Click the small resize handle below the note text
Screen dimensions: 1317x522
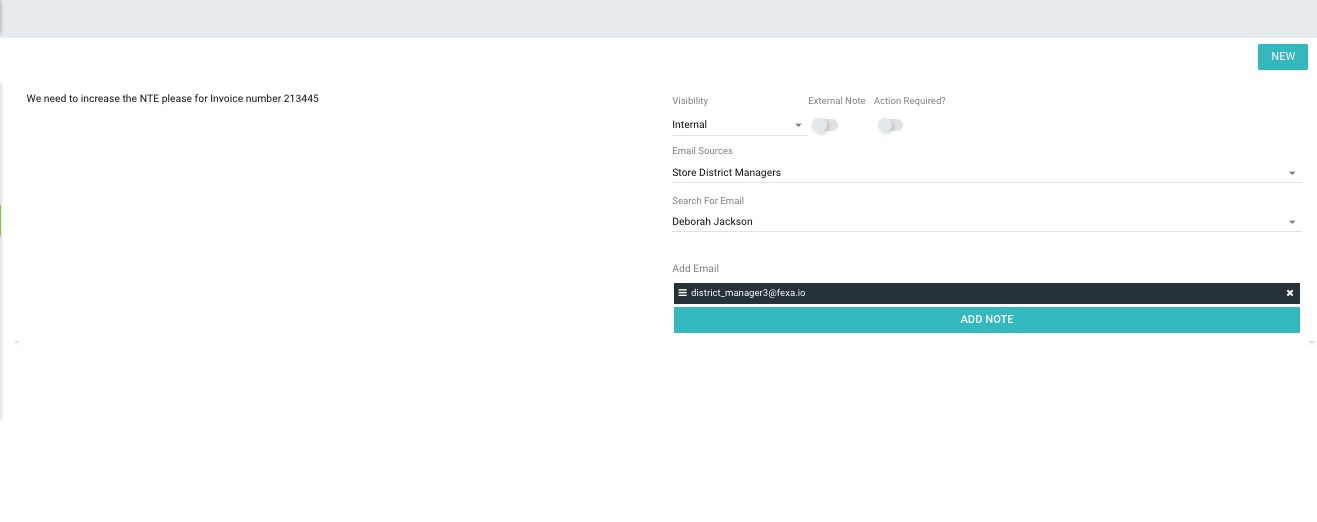[x=17, y=343]
